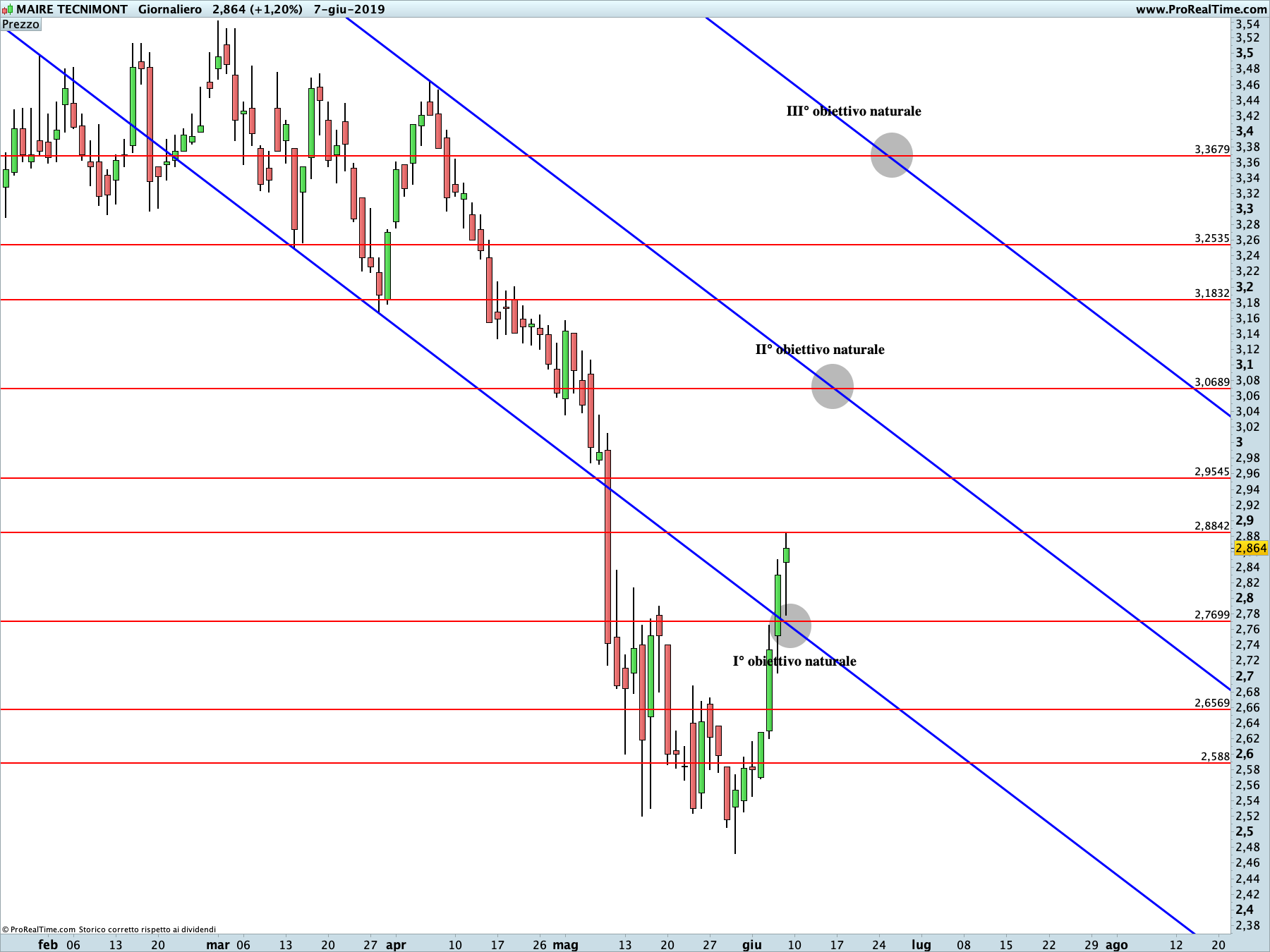Click the lug label on time axis
Screen dimensions: 1270x952
[x=921, y=944]
